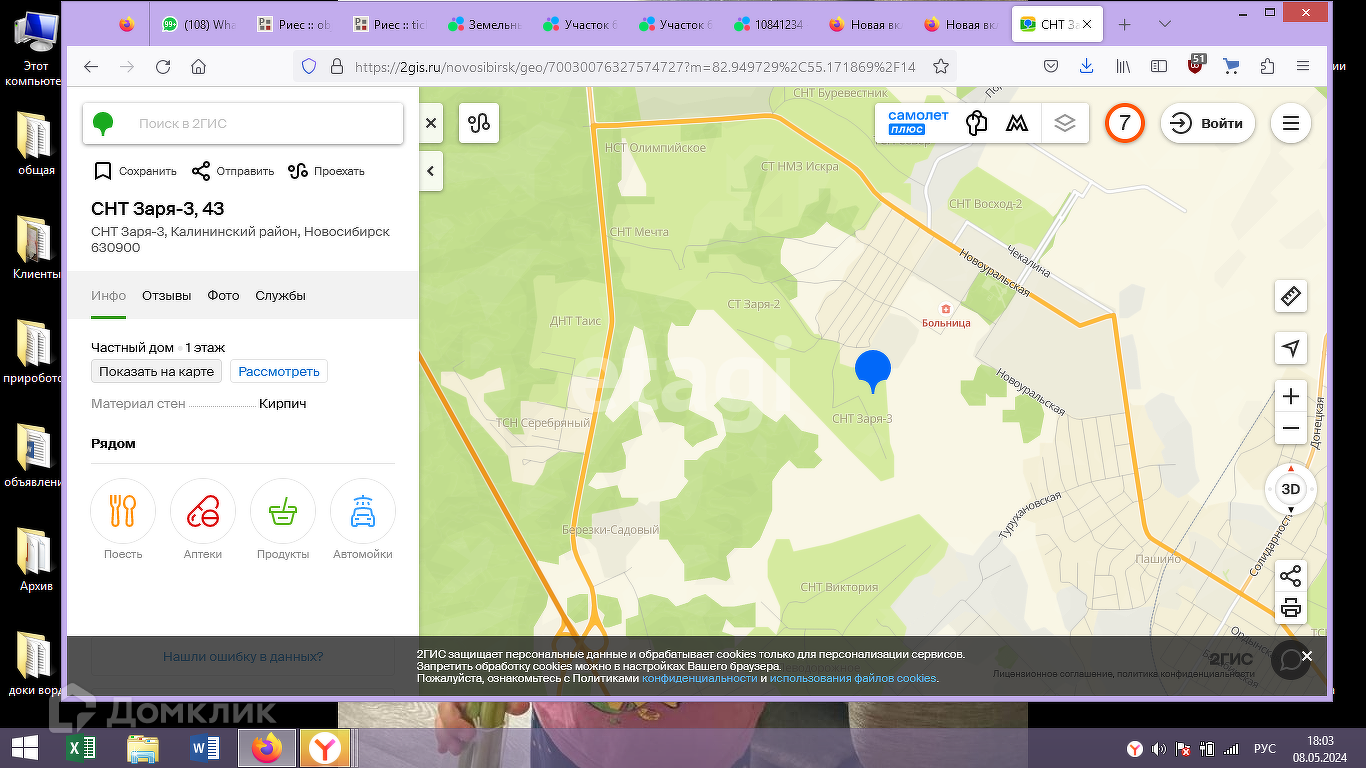The width and height of the screenshot is (1366, 768).
Task: Activate the ruler distance tool
Action: click(x=1291, y=296)
